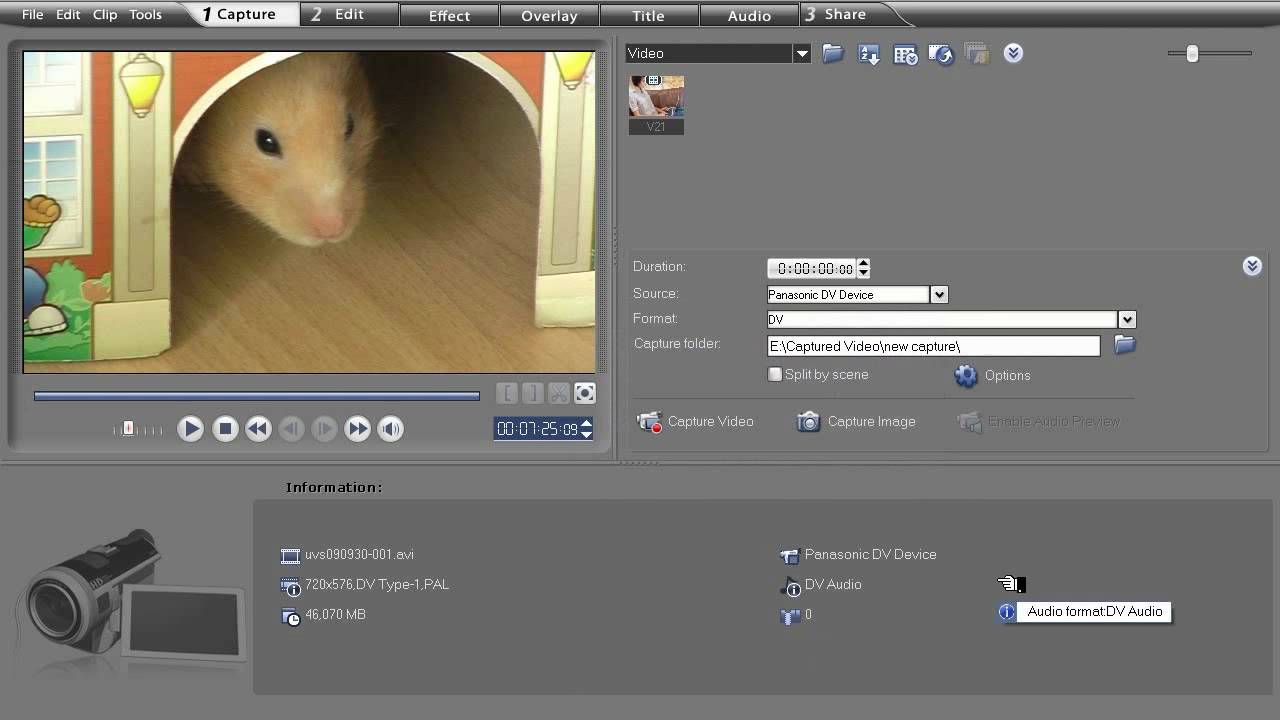Stop the preview playback
Screen dimensions: 1280x720
(x=225, y=429)
